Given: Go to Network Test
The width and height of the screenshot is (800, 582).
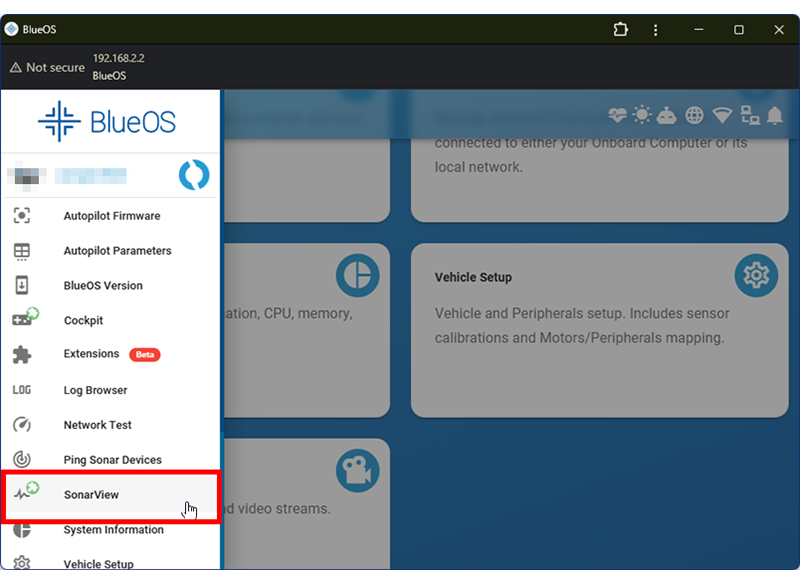Looking at the screenshot, I should pos(111,425).
